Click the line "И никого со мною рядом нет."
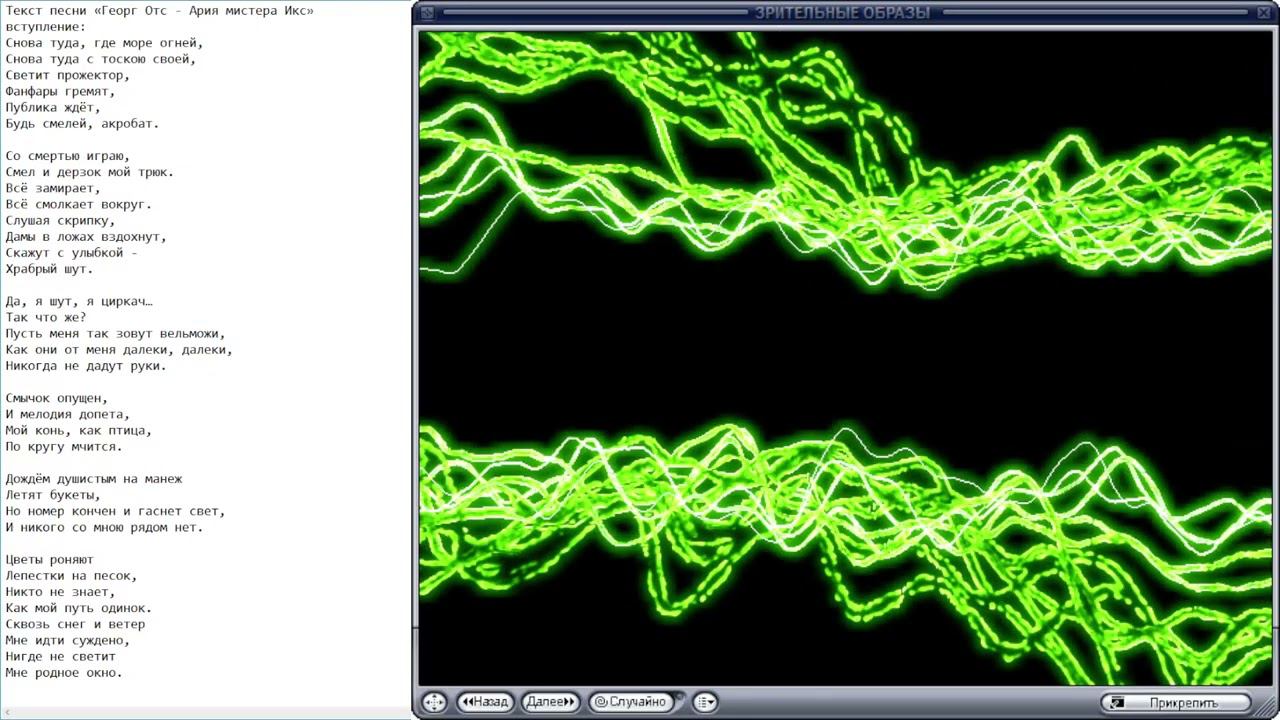This screenshot has height=720, width=1280. pos(105,527)
